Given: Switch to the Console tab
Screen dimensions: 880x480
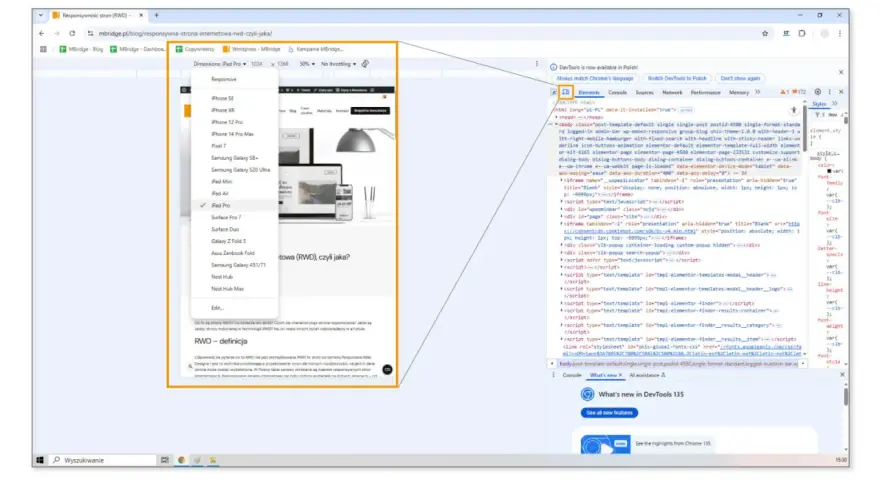Looking at the screenshot, I should tap(617, 92).
